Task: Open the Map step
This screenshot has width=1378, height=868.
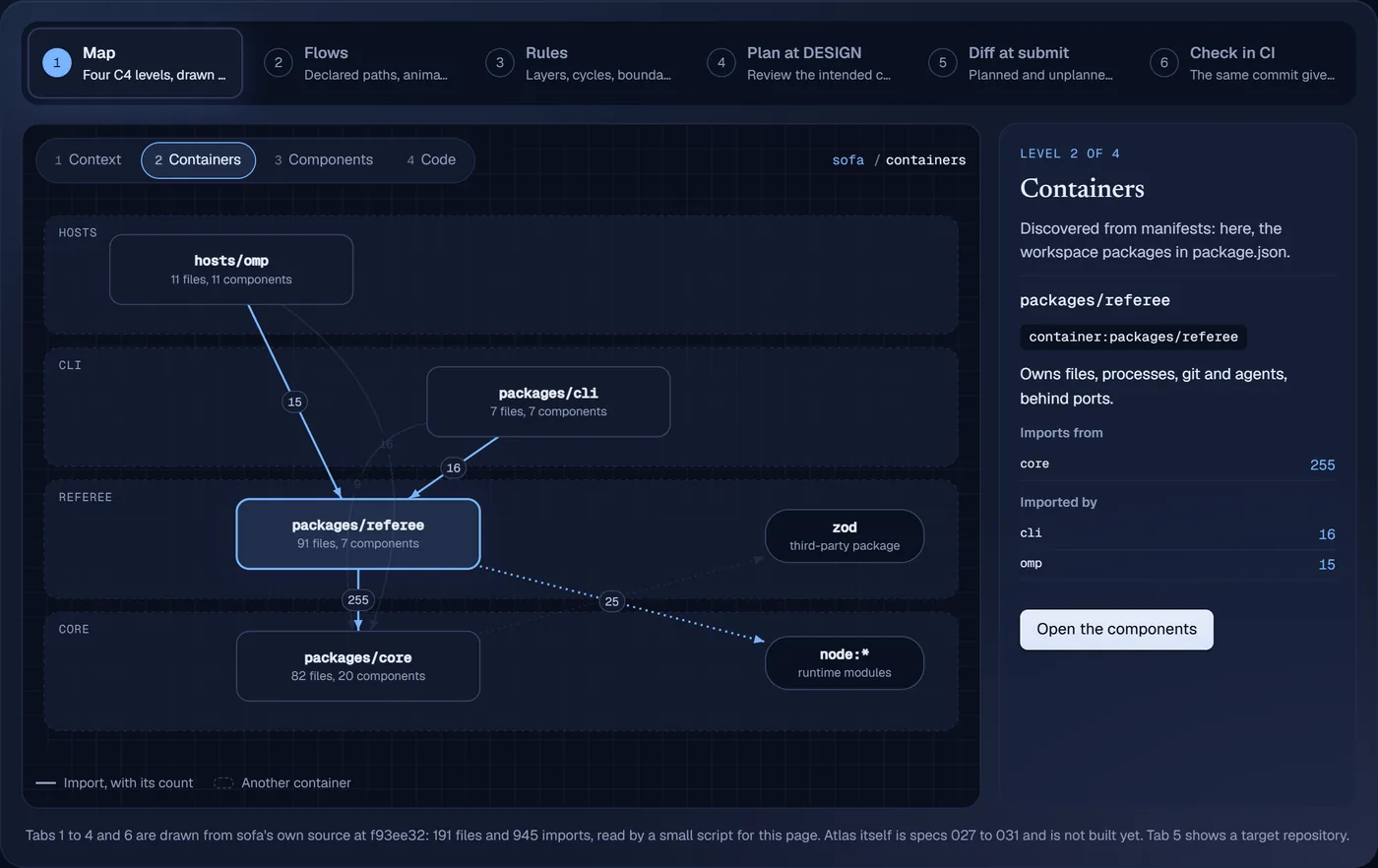Action: [x=135, y=63]
